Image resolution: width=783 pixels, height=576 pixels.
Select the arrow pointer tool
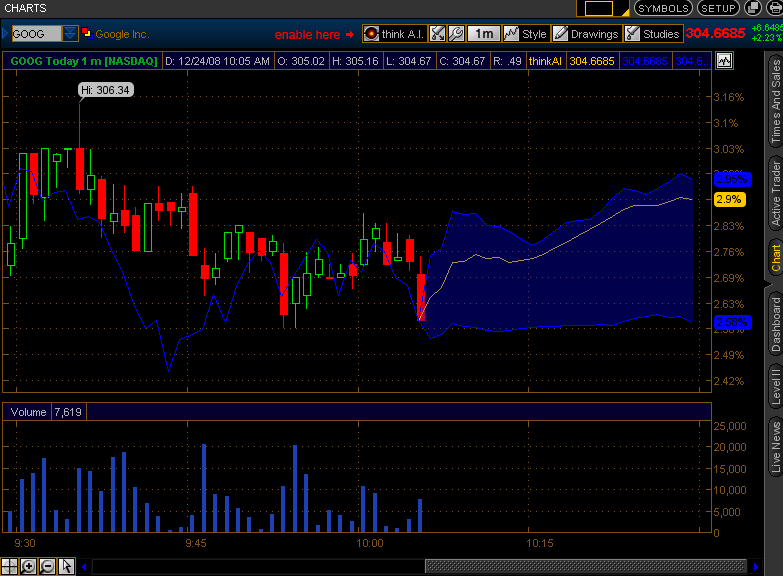pos(66,567)
